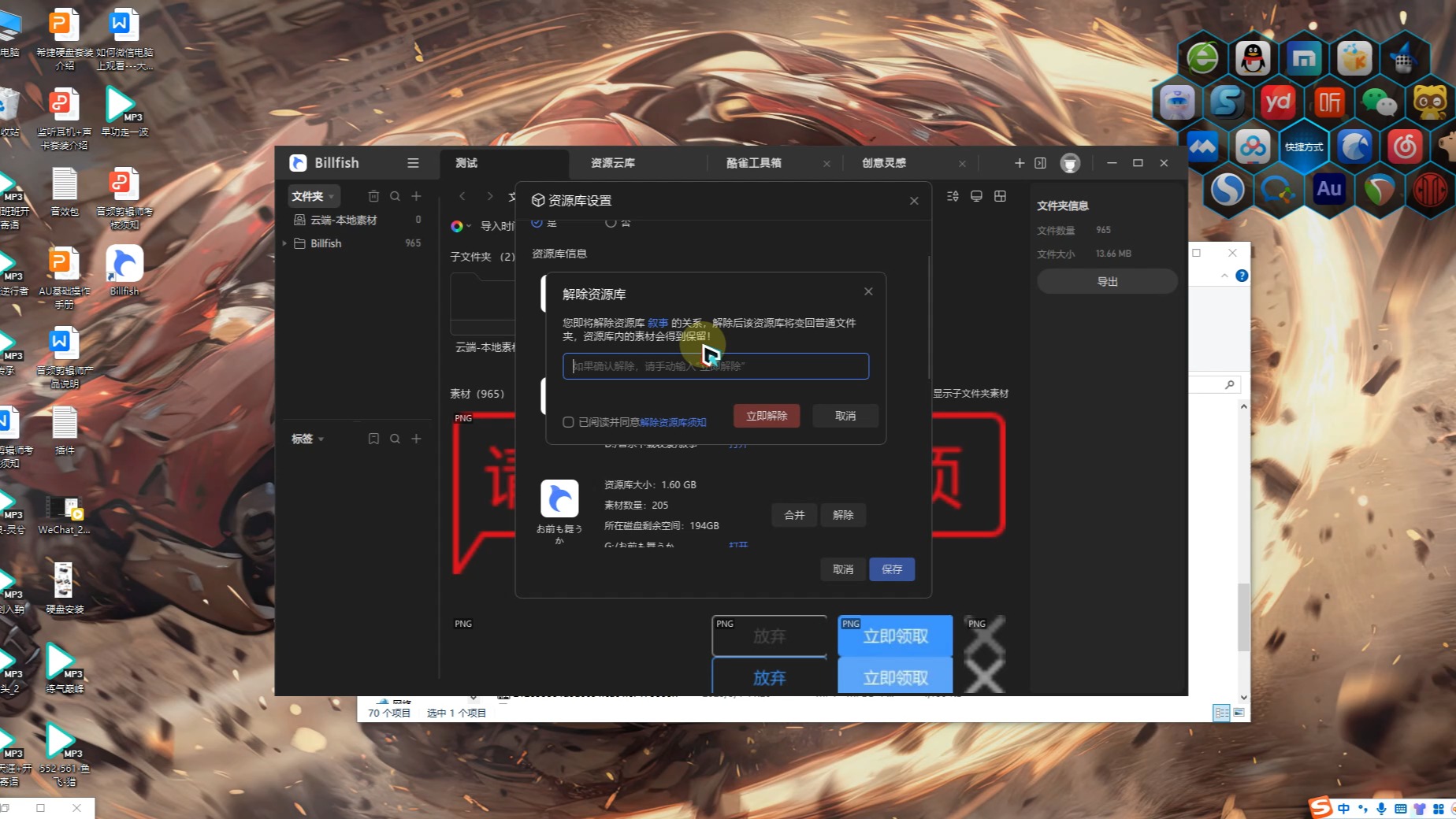Expand the Billfish folder tree arrow

(x=284, y=243)
